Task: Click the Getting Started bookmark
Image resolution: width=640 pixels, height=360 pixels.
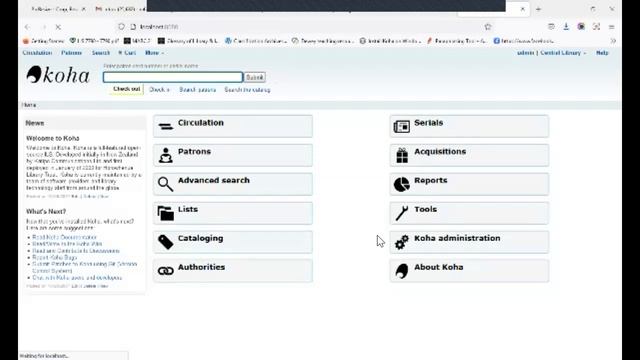Action: [44, 41]
